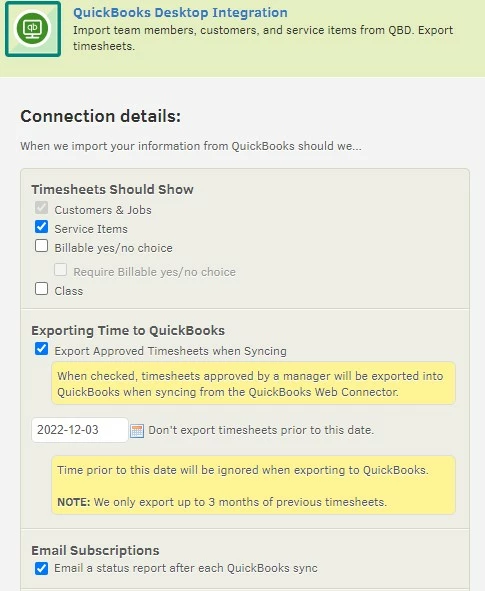Screen dimensions: 485x591
Task: Click into the 2022-12-03 date field
Action: (80, 430)
